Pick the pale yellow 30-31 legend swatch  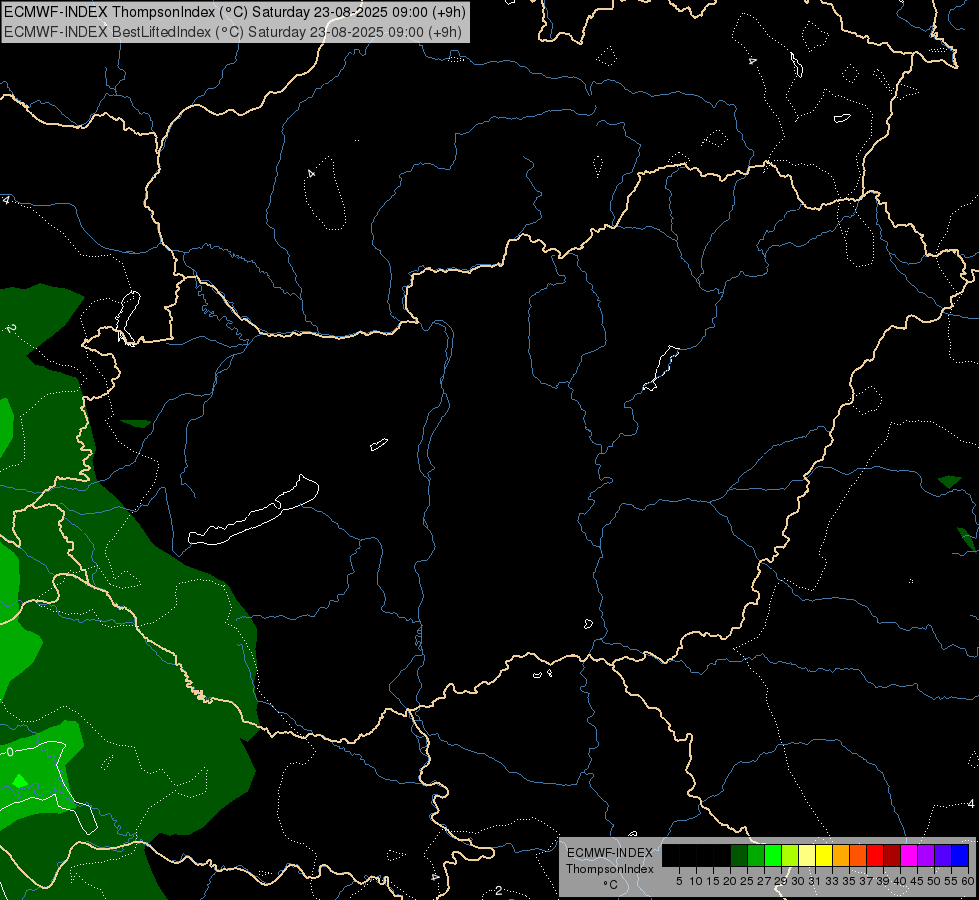[807, 855]
